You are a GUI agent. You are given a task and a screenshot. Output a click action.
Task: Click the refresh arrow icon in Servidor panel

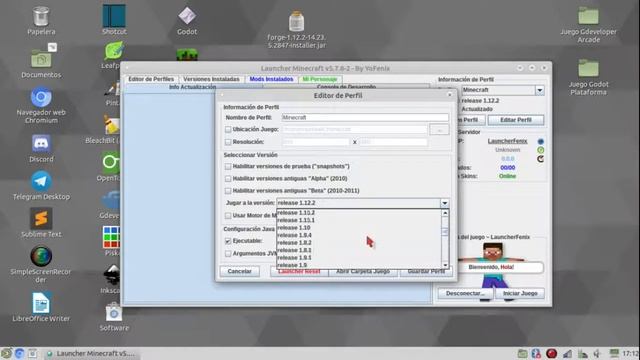540,159
